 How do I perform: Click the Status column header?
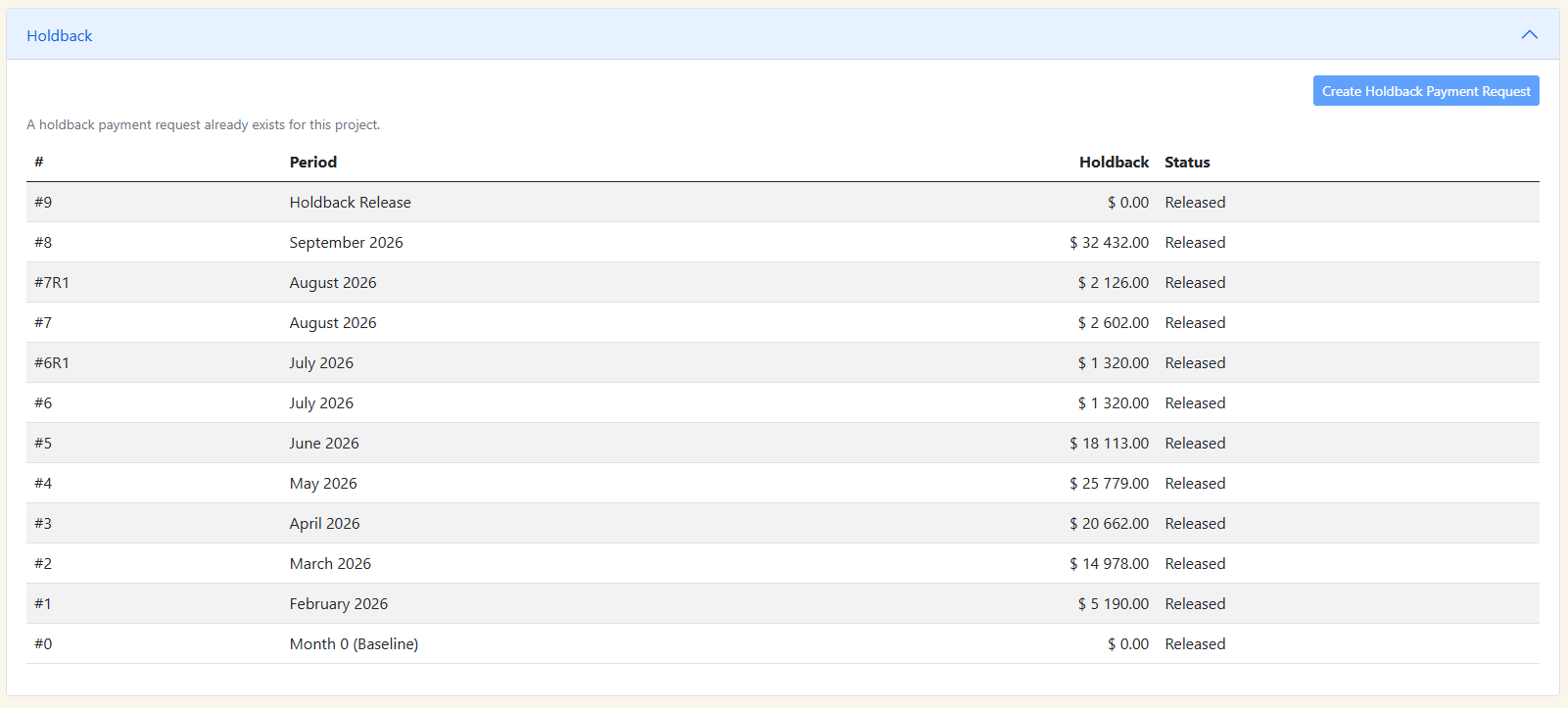[1187, 163]
